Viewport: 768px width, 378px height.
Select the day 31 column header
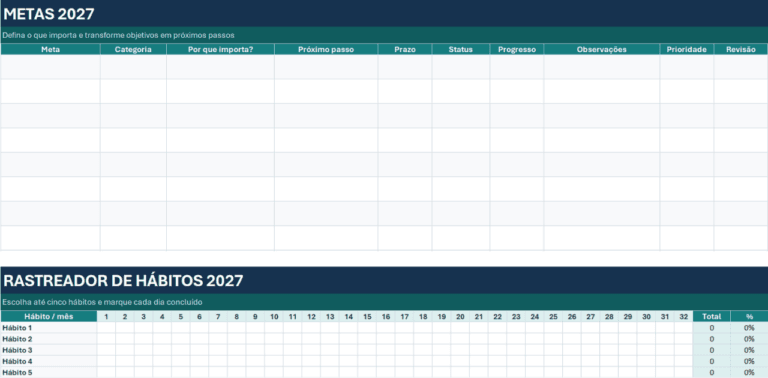click(665, 316)
